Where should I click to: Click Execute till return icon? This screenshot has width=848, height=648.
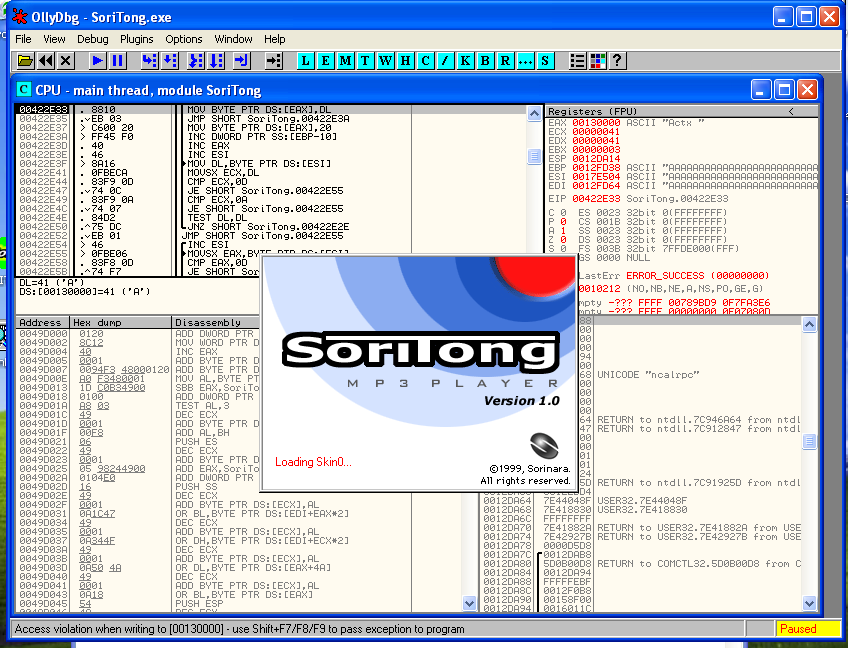242,60
